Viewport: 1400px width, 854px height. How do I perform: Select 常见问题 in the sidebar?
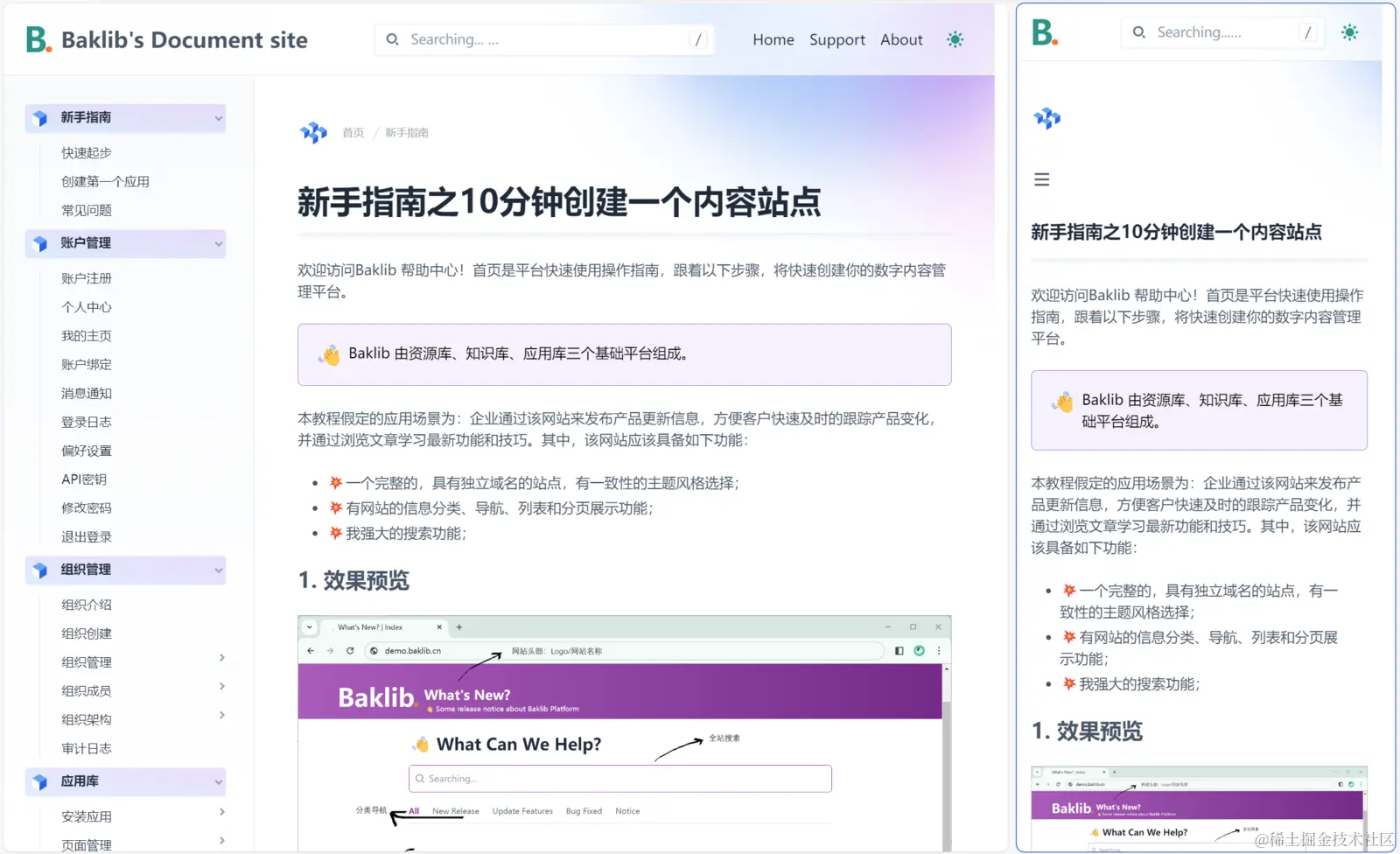(87, 210)
